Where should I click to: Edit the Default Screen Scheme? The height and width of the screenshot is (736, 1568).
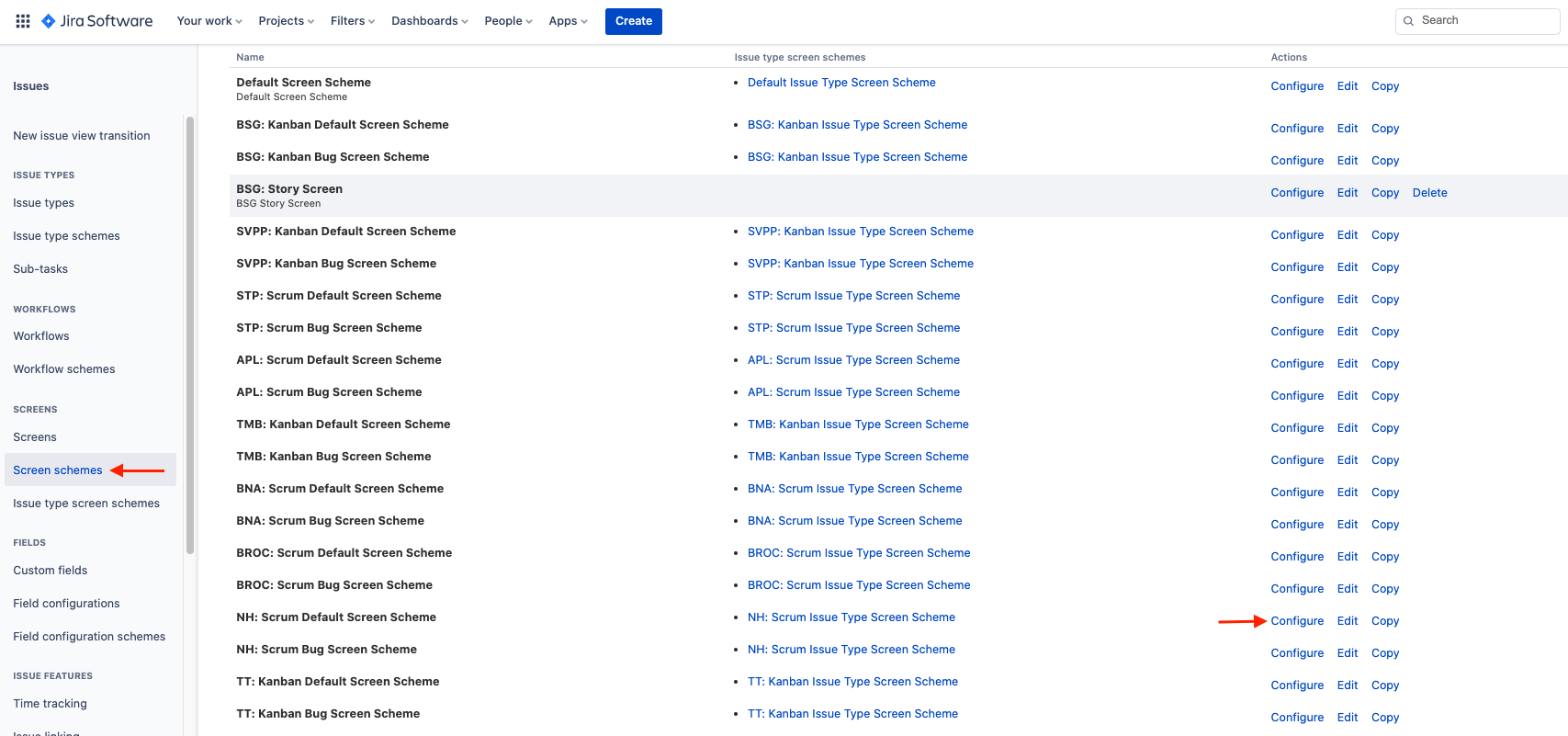pos(1348,86)
